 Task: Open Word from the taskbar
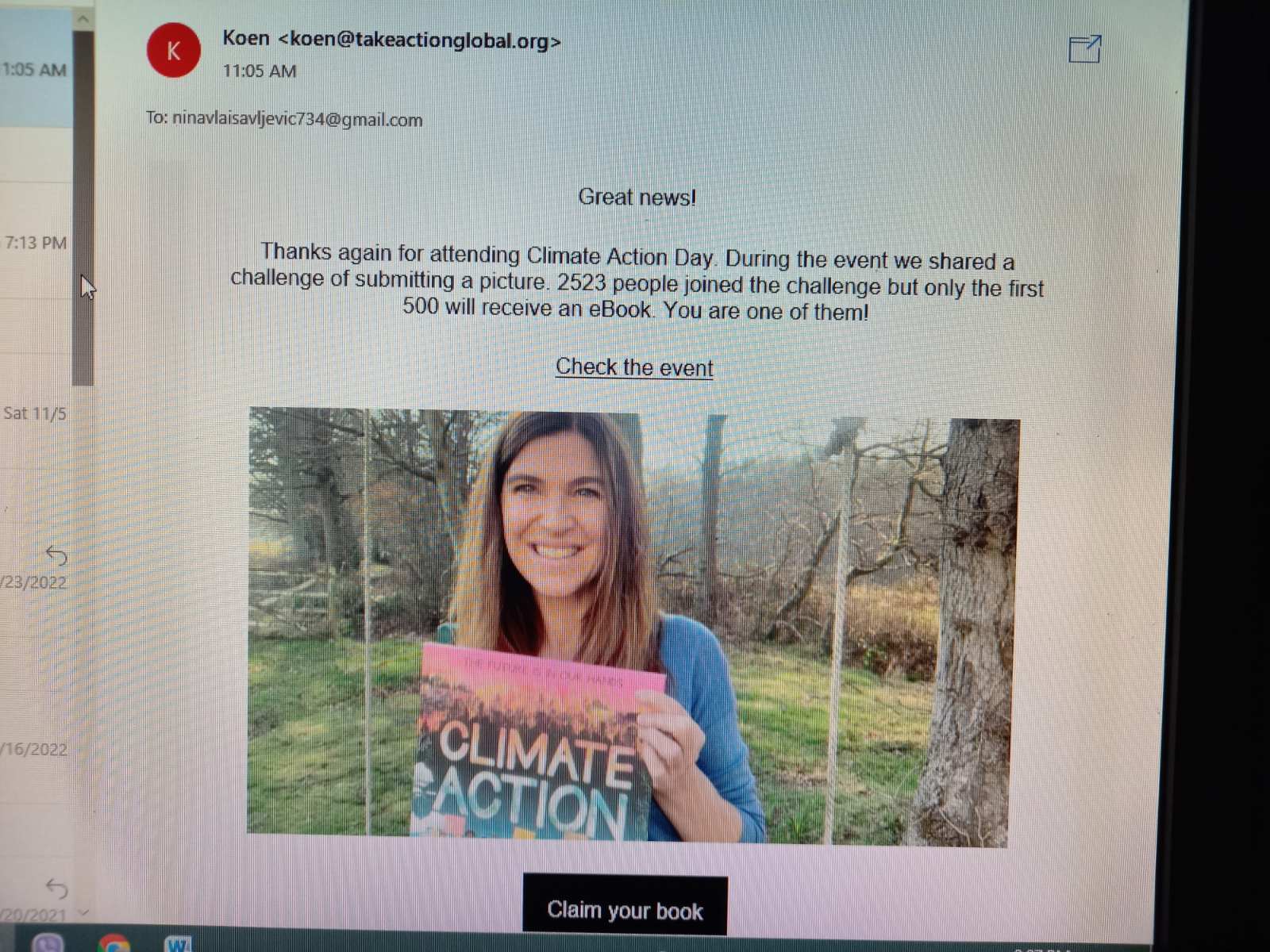(178, 943)
